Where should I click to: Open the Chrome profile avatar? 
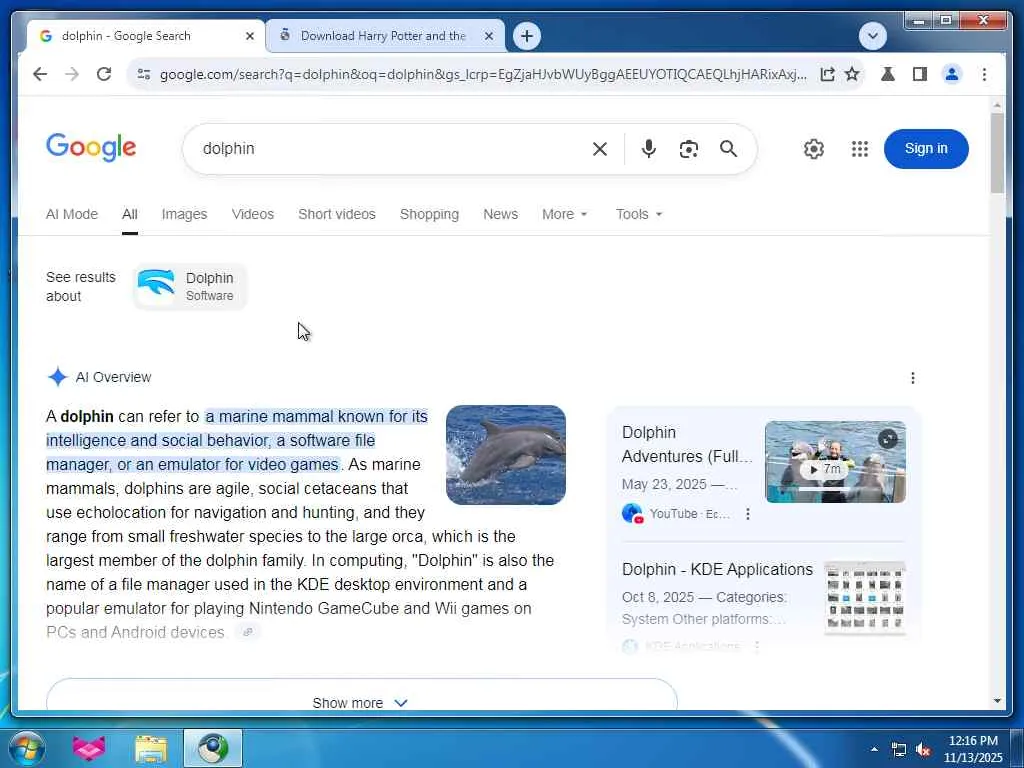click(x=952, y=74)
